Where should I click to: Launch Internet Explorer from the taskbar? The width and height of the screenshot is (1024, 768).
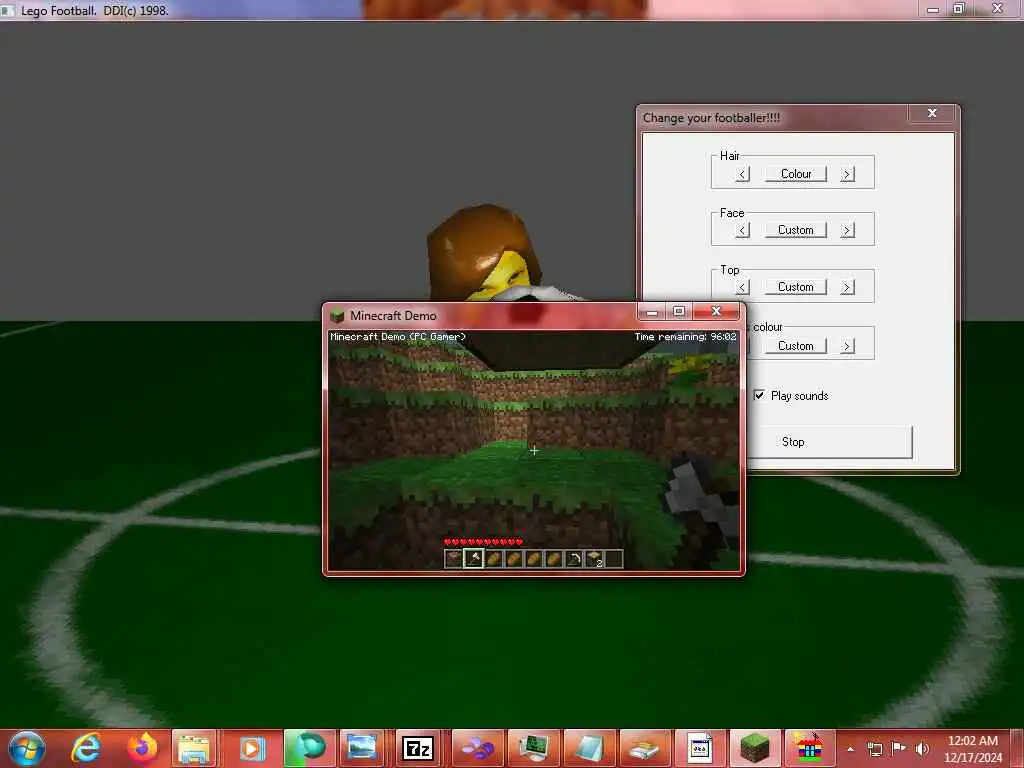click(x=86, y=748)
